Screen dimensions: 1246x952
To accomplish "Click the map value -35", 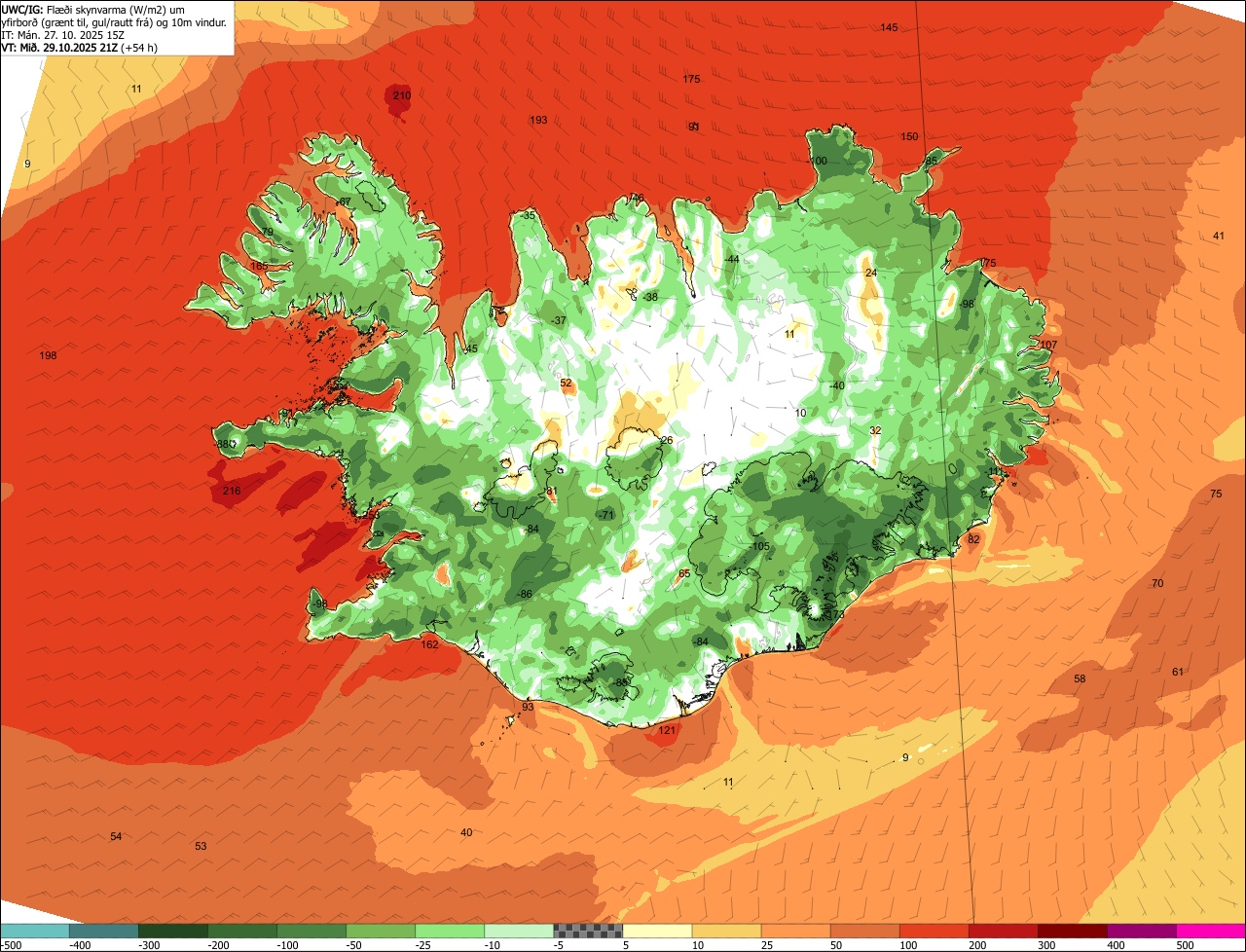I will coord(528,215).
